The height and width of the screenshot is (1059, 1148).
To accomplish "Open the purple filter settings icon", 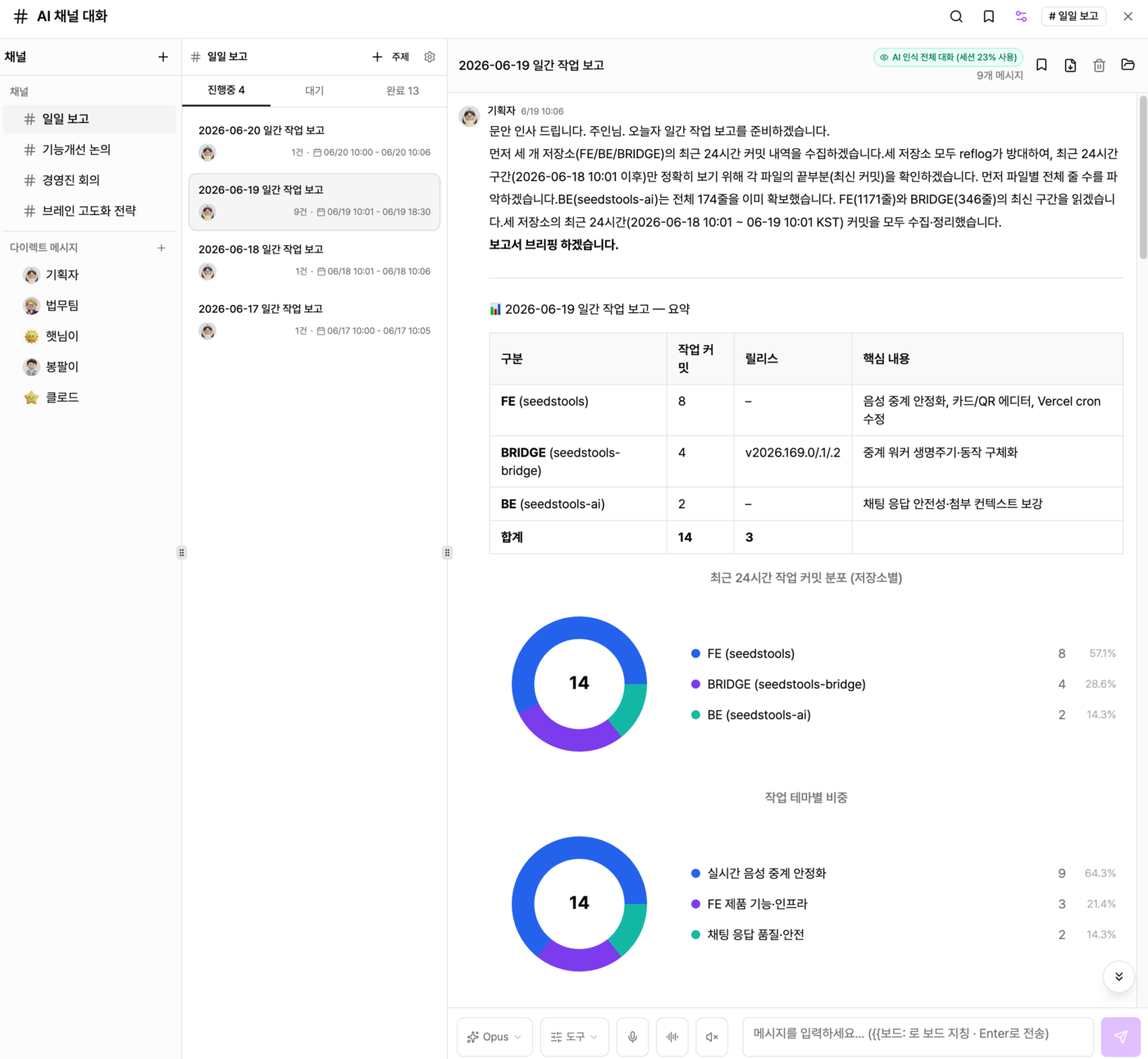I will pos(1021,16).
